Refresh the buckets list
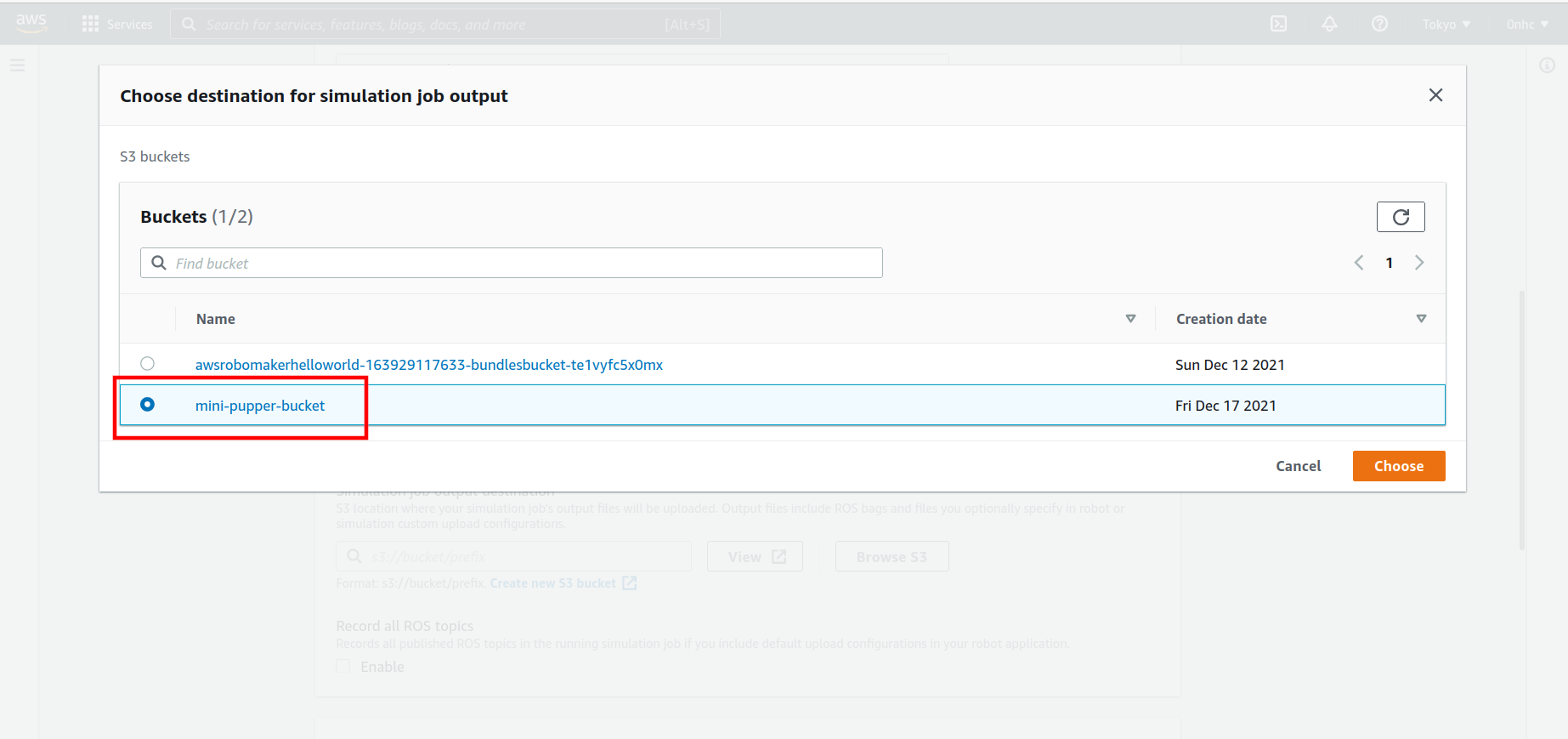This screenshot has height=739, width=1568. [x=1401, y=217]
